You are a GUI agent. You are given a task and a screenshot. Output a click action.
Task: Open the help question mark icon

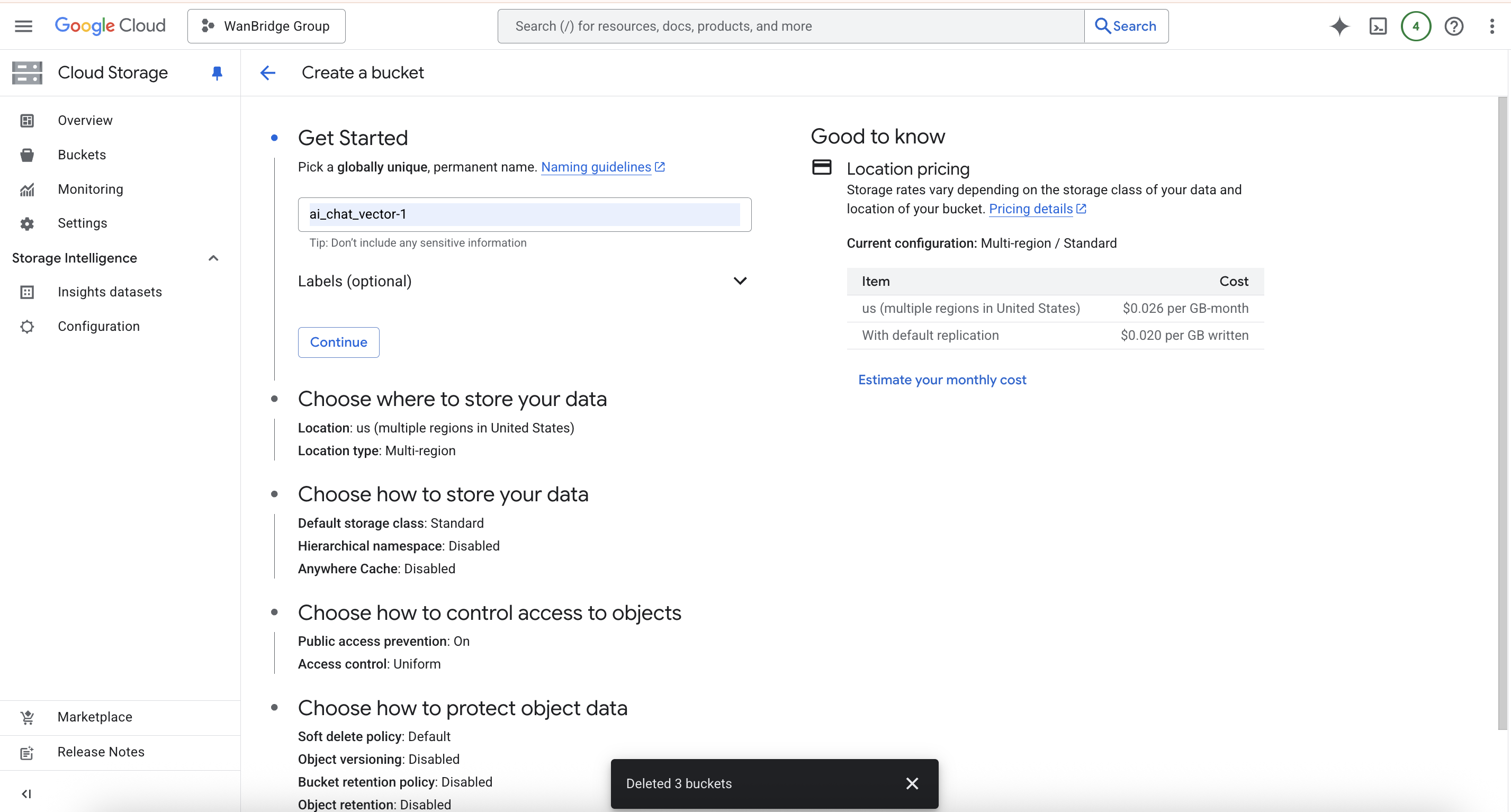click(1453, 26)
